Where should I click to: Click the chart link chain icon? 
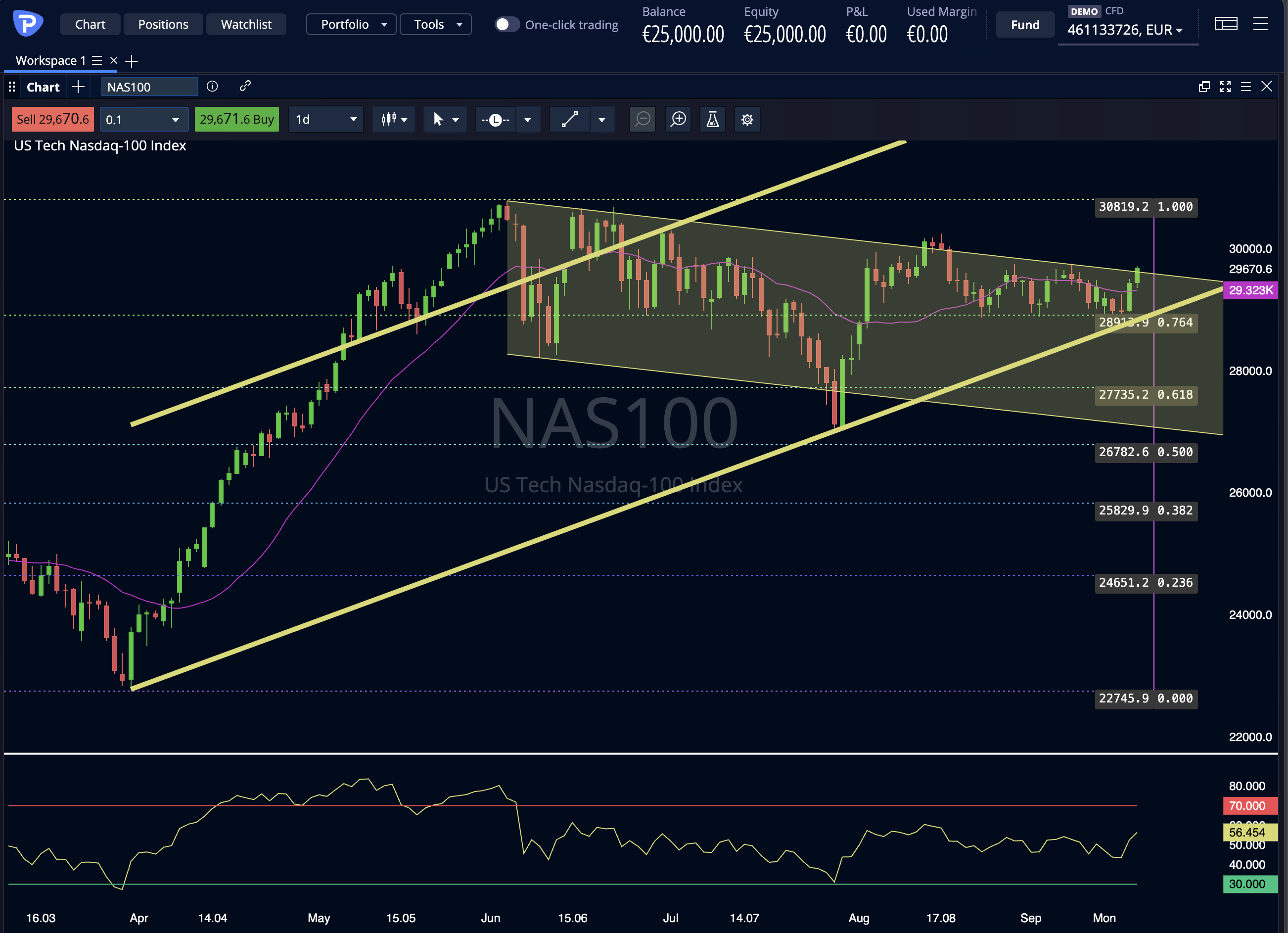[245, 86]
